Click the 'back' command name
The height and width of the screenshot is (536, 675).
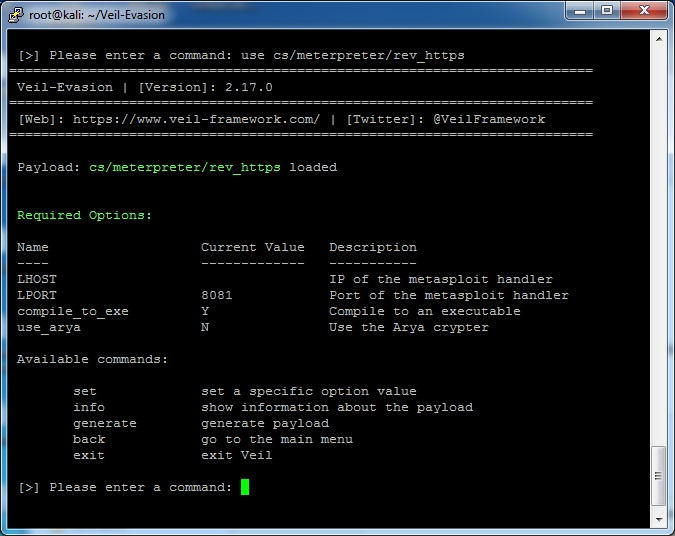[x=89, y=439]
